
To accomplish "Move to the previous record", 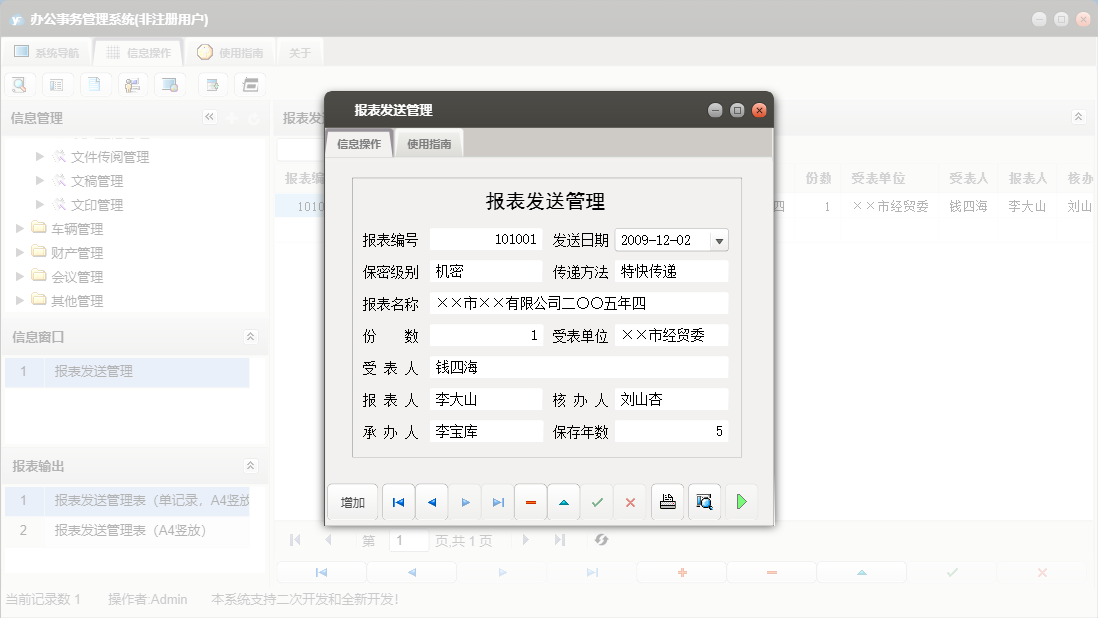I will 430,502.
